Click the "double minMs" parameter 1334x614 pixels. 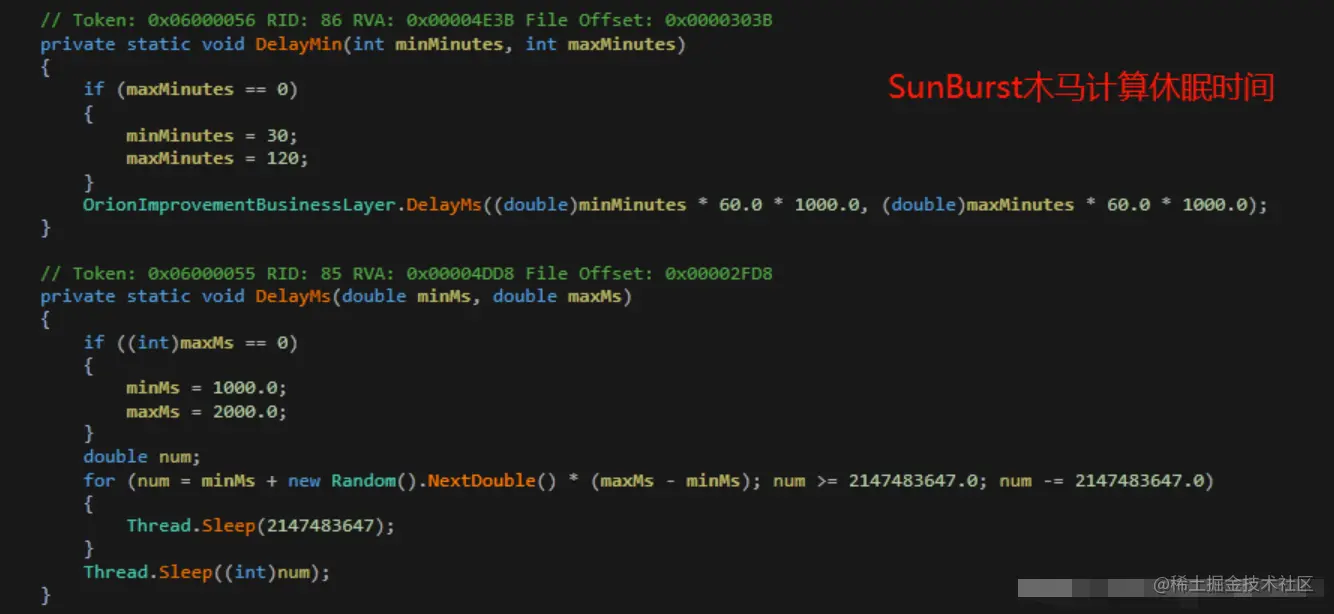[x=406, y=296]
